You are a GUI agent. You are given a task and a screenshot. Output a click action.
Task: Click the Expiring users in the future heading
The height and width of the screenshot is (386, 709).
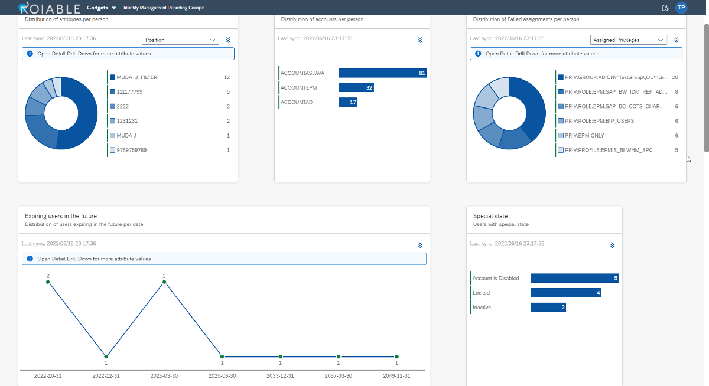61,216
